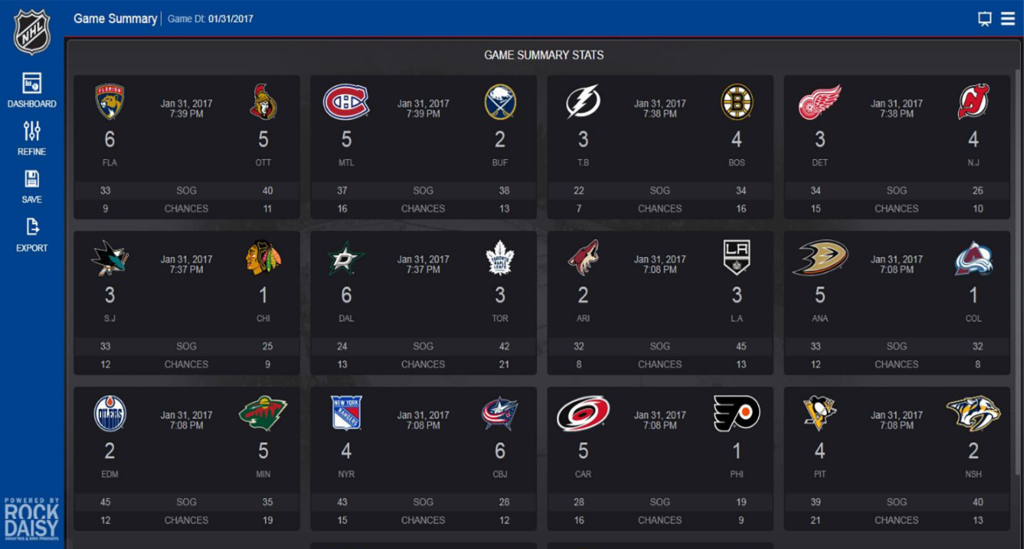The width and height of the screenshot is (1024, 549).
Task: Open the Refine filters icon
Action: (31, 131)
